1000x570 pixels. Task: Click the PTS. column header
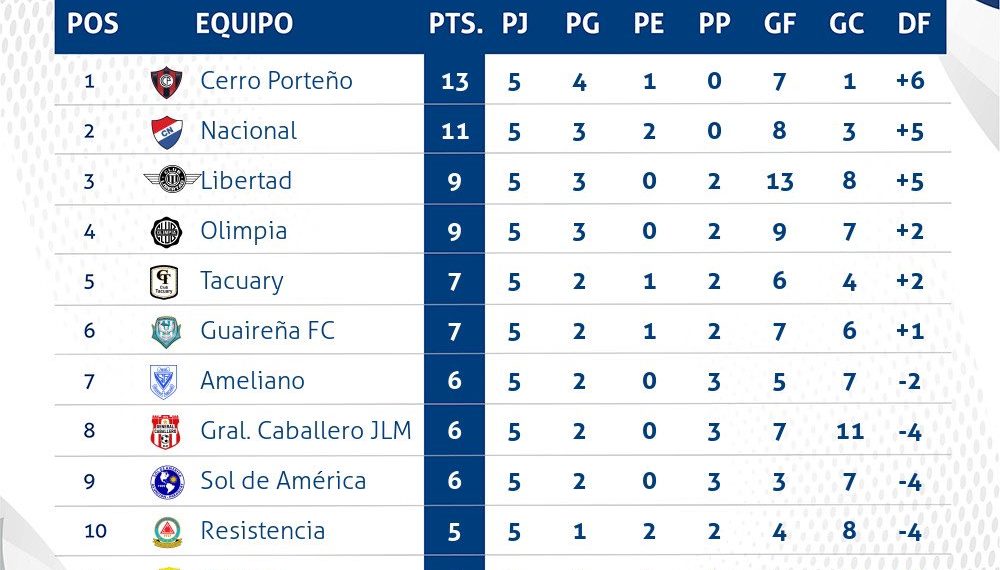pos(455,24)
